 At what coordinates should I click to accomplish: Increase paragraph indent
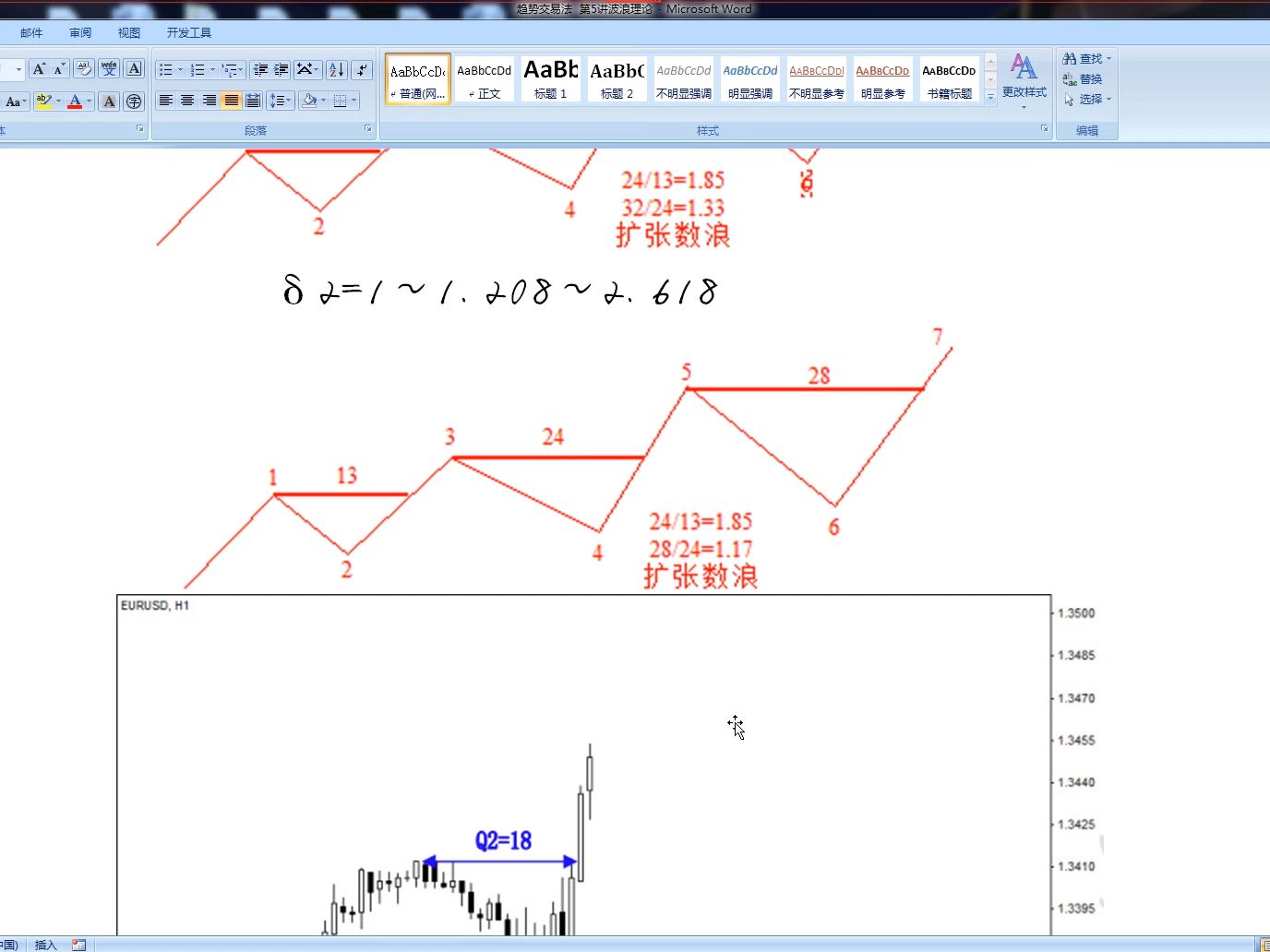[281, 70]
